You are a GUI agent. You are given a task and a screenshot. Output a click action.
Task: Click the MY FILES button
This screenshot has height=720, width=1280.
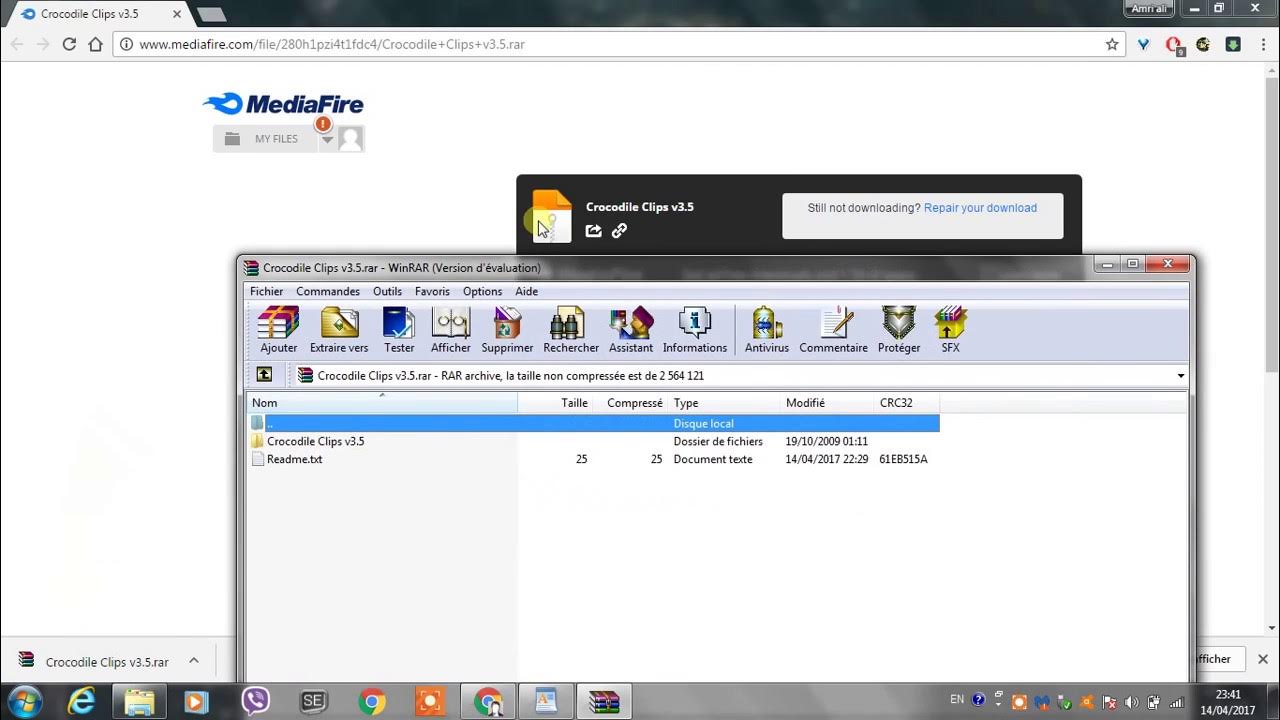tap(265, 139)
